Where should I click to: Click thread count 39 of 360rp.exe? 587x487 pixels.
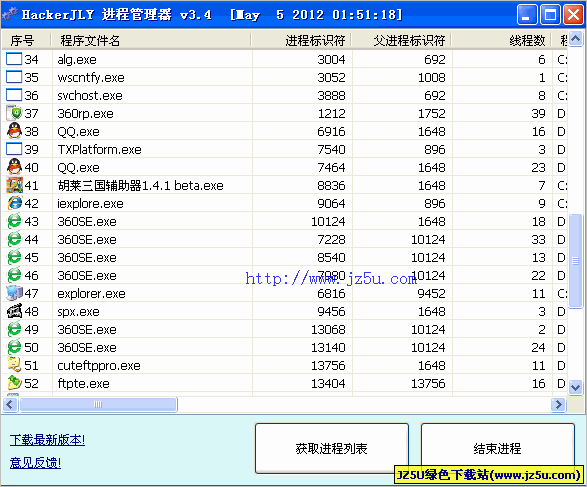click(538, 113)
